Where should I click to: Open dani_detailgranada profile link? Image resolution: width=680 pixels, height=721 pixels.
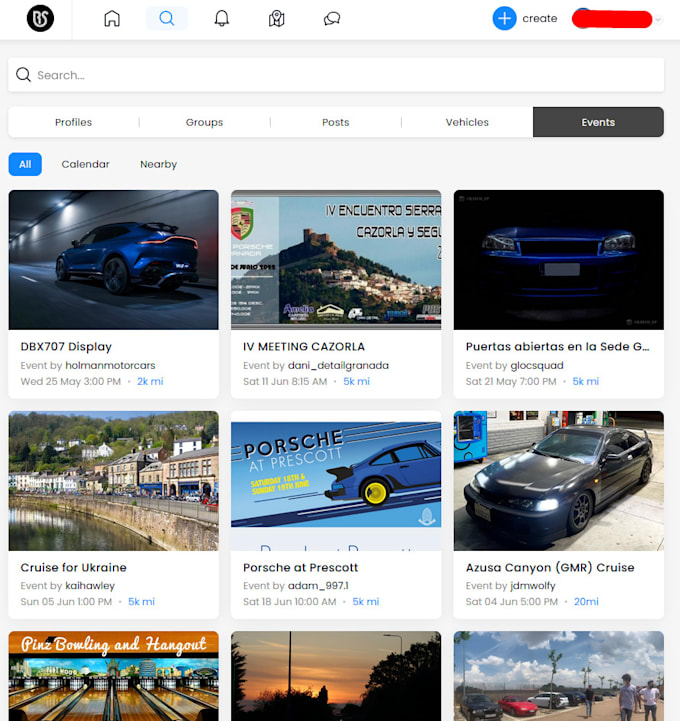click(338, 366)
